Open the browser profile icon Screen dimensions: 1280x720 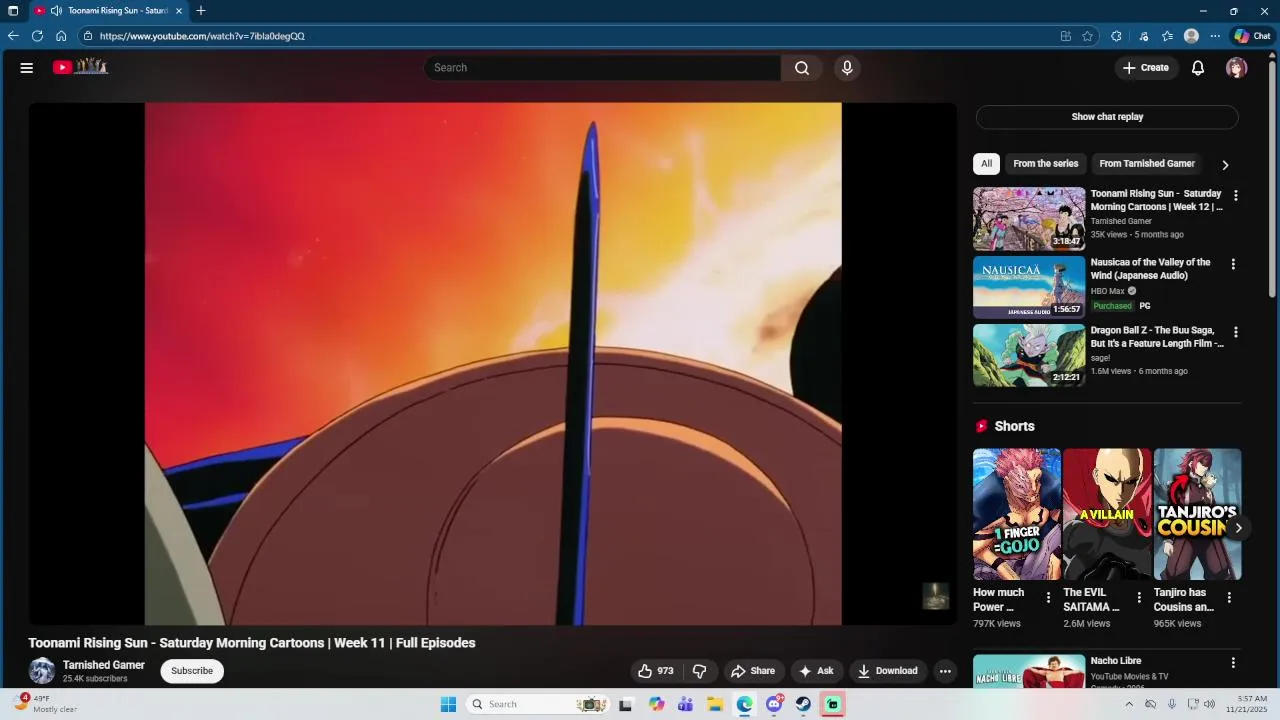(1191, 36)
